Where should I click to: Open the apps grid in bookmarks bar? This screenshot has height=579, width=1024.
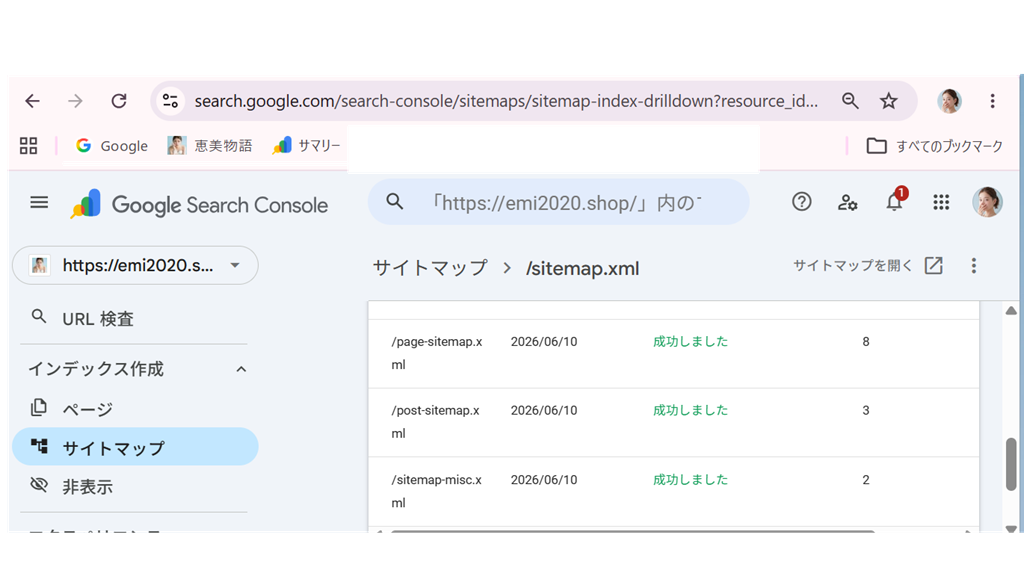pos(28,146)
